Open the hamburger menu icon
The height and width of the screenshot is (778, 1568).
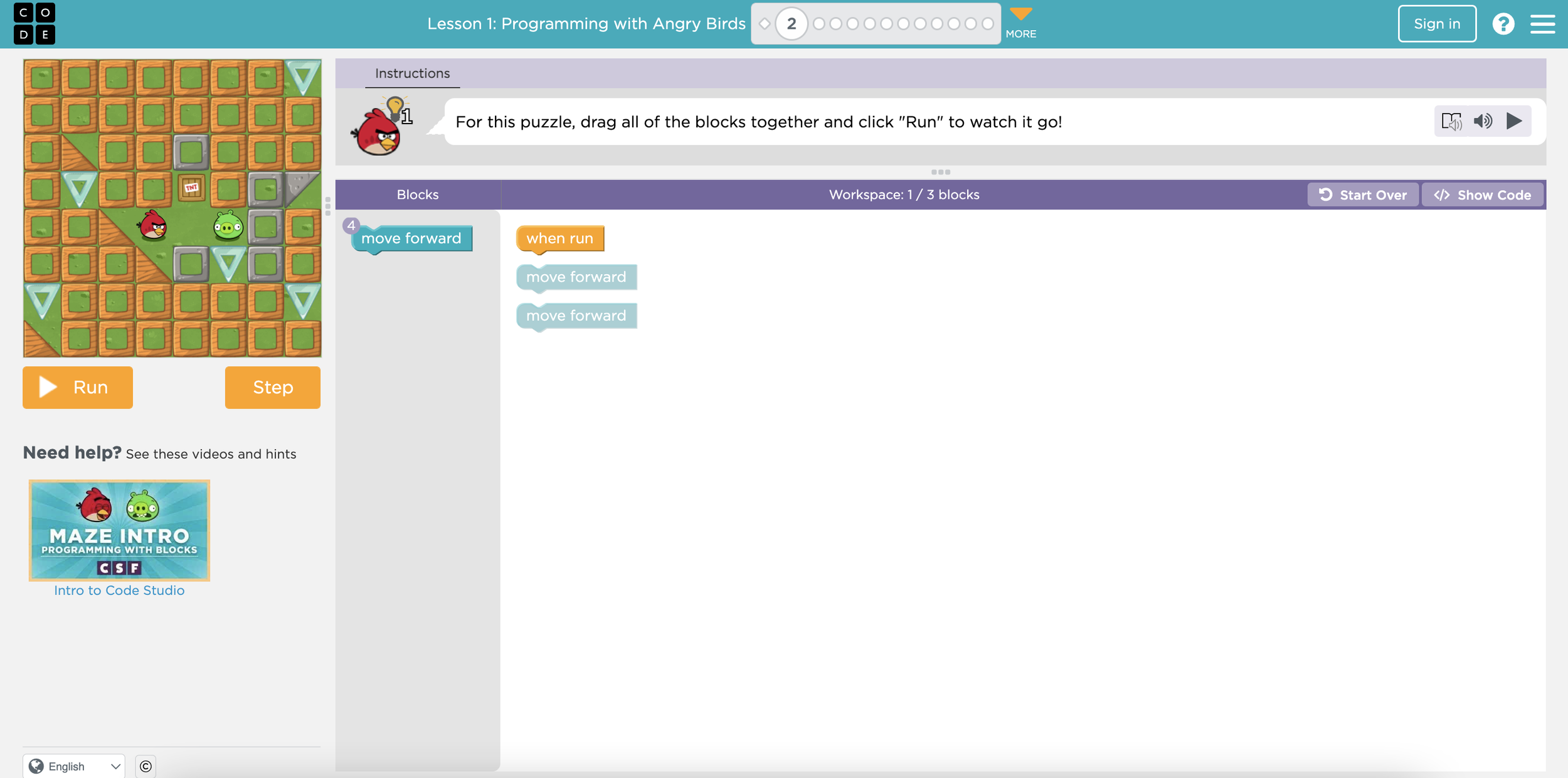tap(1542, 24)
